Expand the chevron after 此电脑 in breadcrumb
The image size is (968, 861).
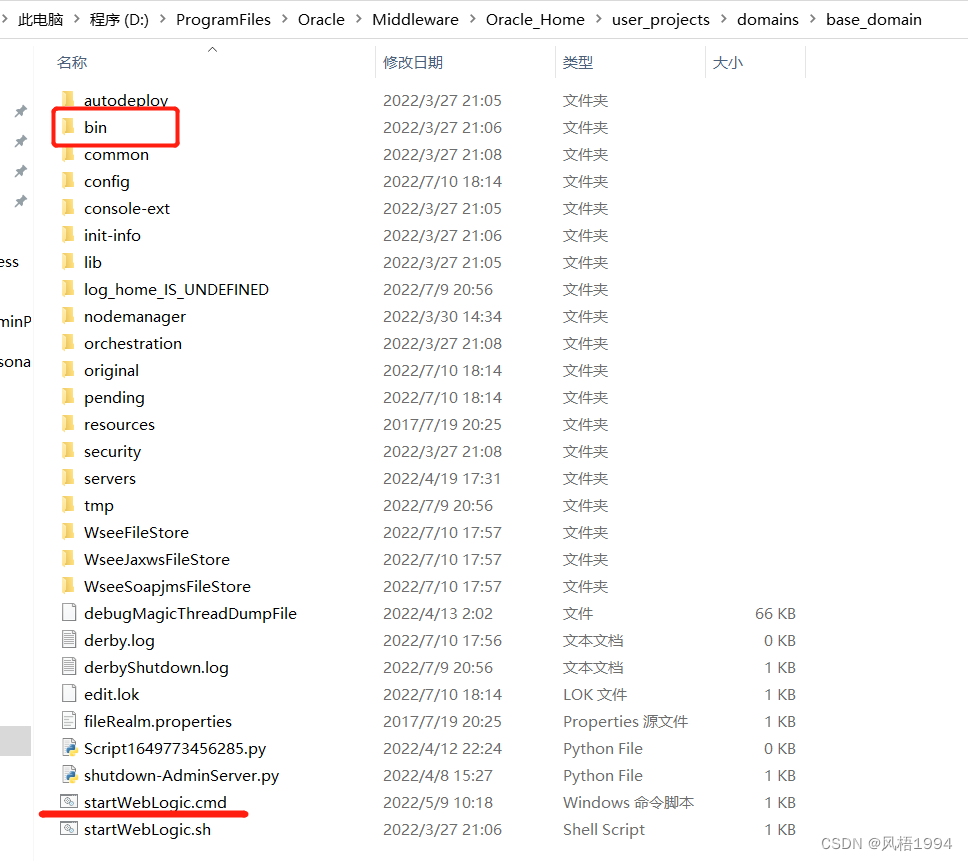click(x=77, y=19)
